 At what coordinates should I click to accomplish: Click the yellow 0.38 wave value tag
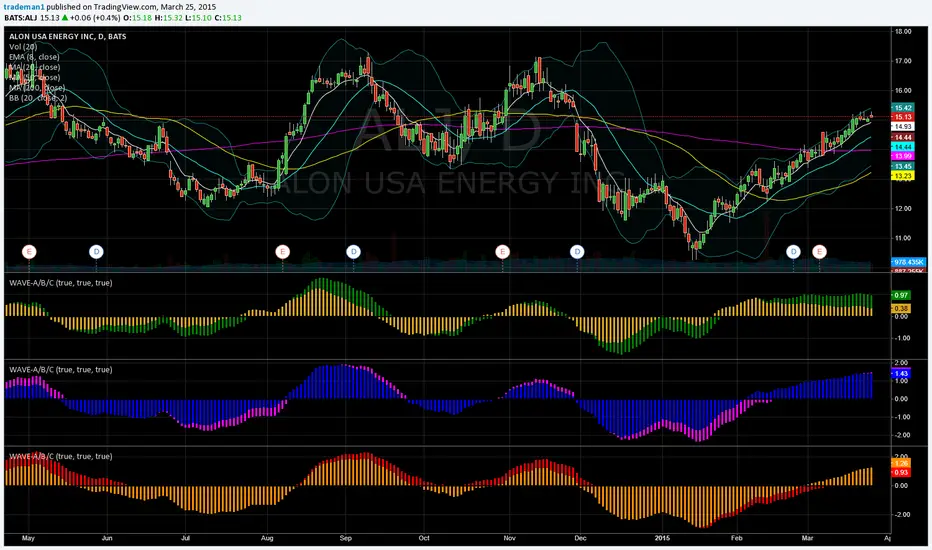click(x=900, y=309)
